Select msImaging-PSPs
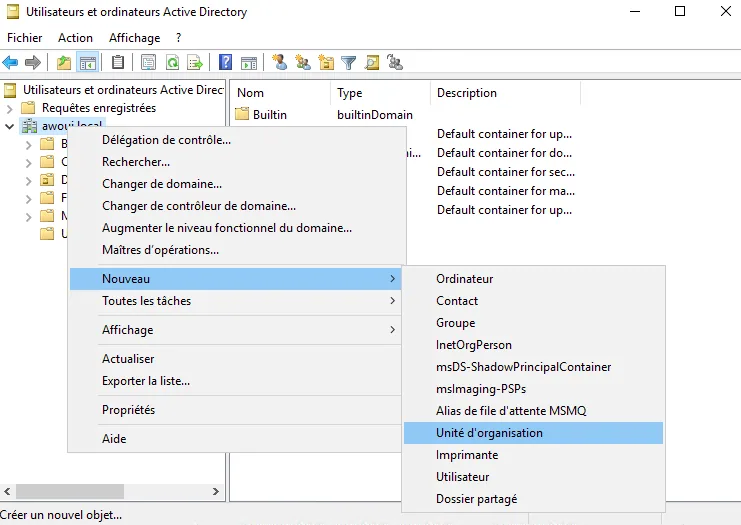741x525 pixels. click(x=534, y=389)
